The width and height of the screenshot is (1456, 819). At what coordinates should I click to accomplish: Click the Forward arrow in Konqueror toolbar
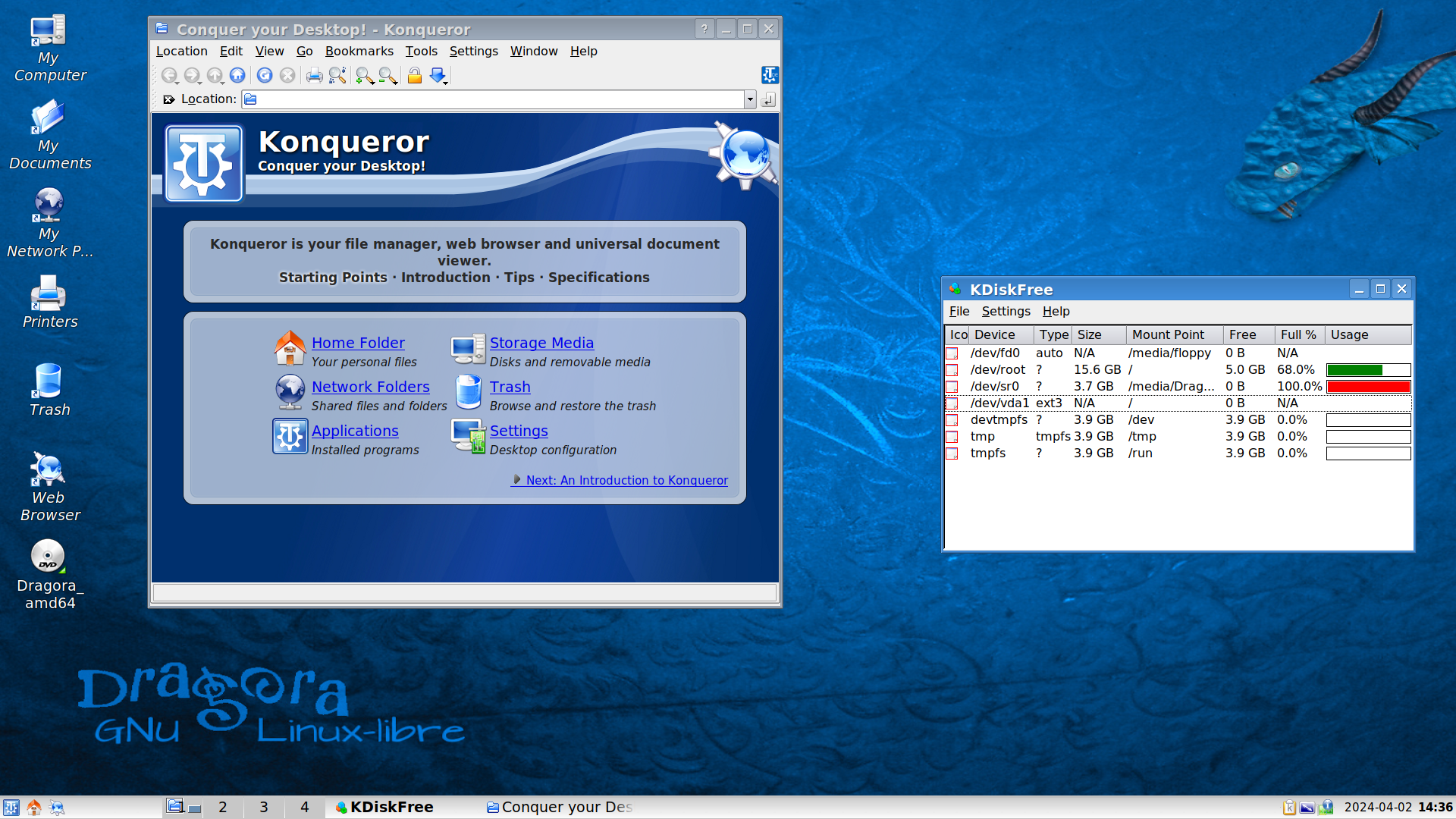tap(191, 75)
